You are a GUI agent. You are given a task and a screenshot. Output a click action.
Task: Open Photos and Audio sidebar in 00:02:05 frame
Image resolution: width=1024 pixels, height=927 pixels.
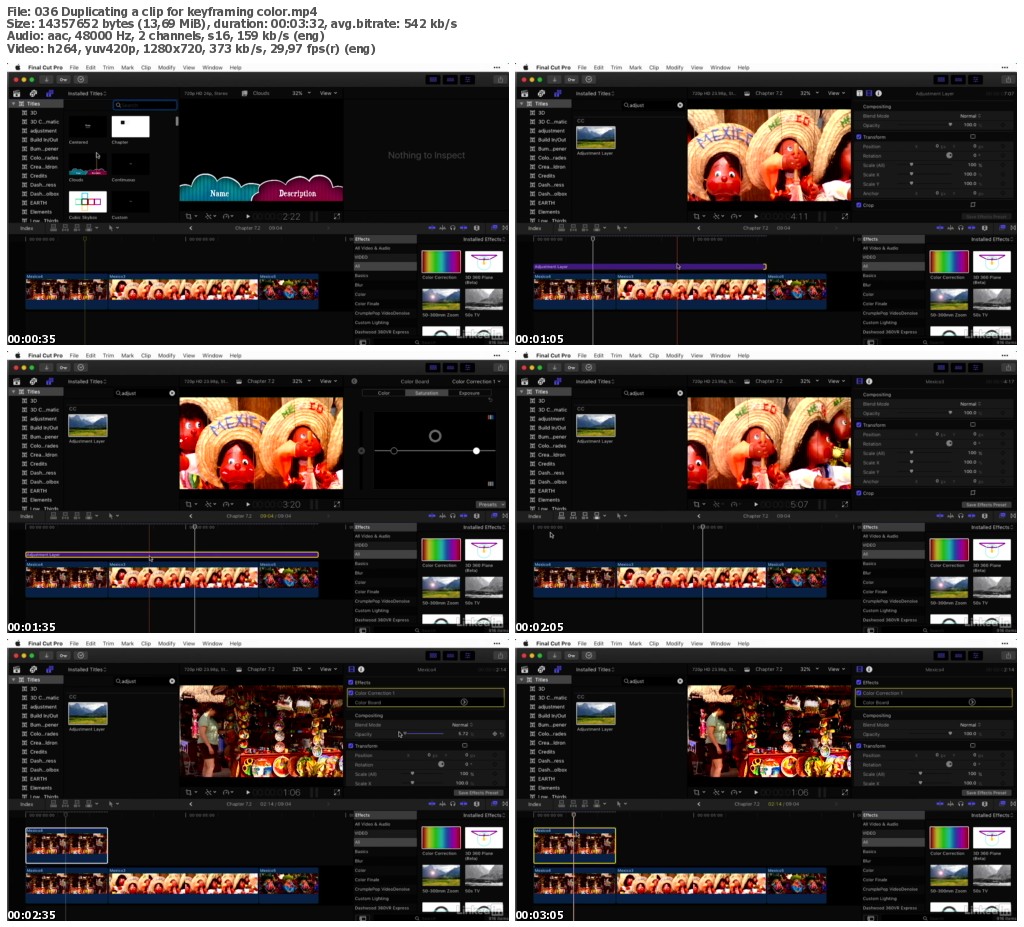click(541, 382)
